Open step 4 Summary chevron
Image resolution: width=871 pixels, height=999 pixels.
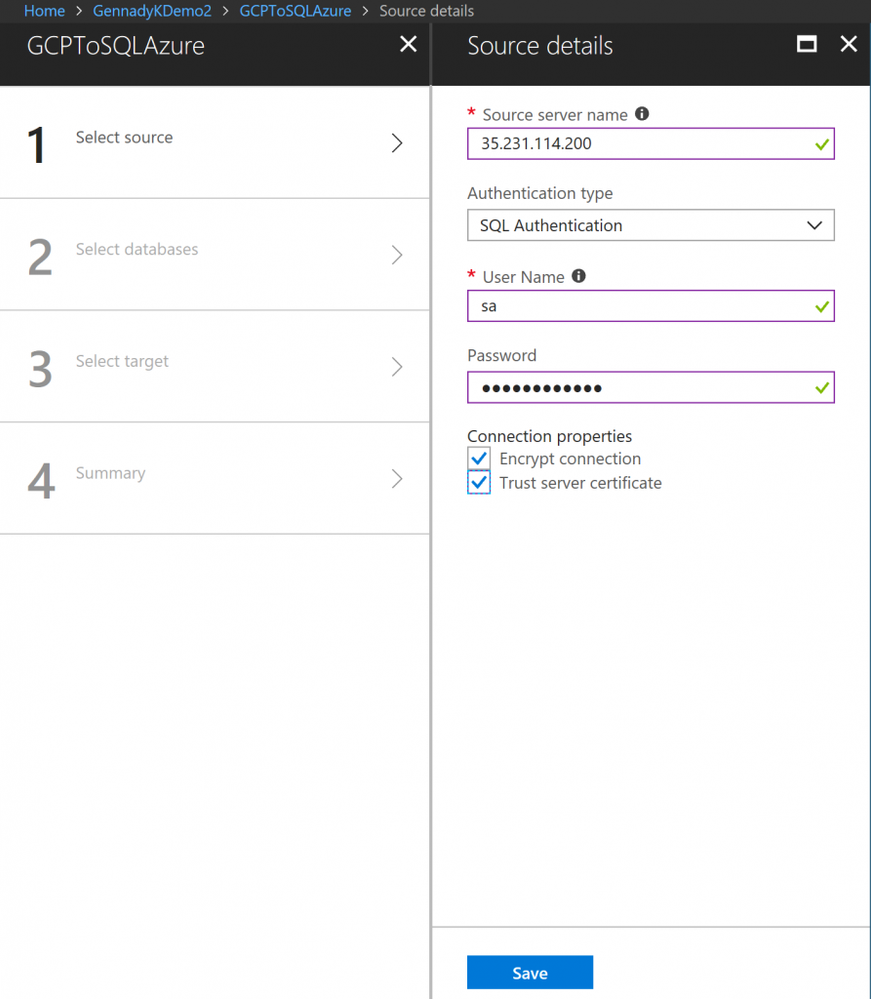click(x=397, y=479)
